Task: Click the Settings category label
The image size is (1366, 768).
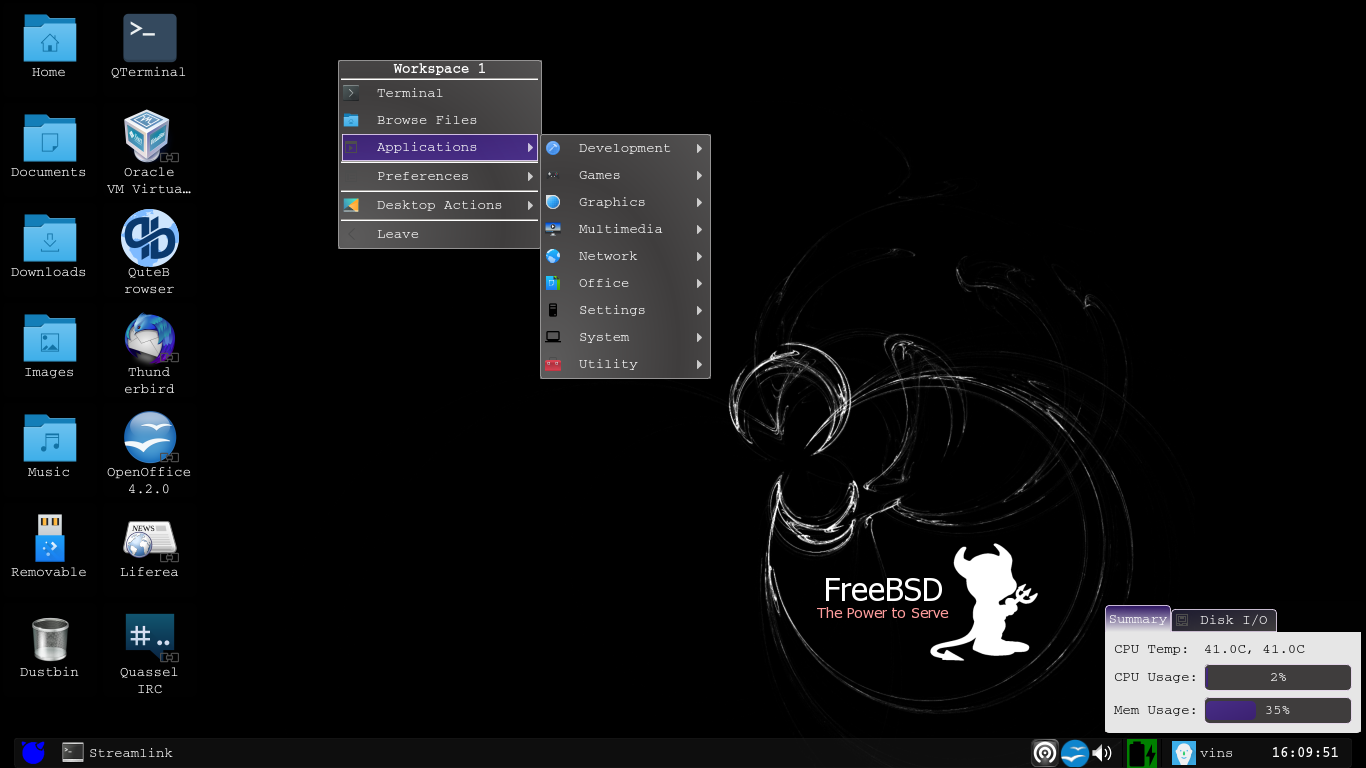Action: [612, 310]
